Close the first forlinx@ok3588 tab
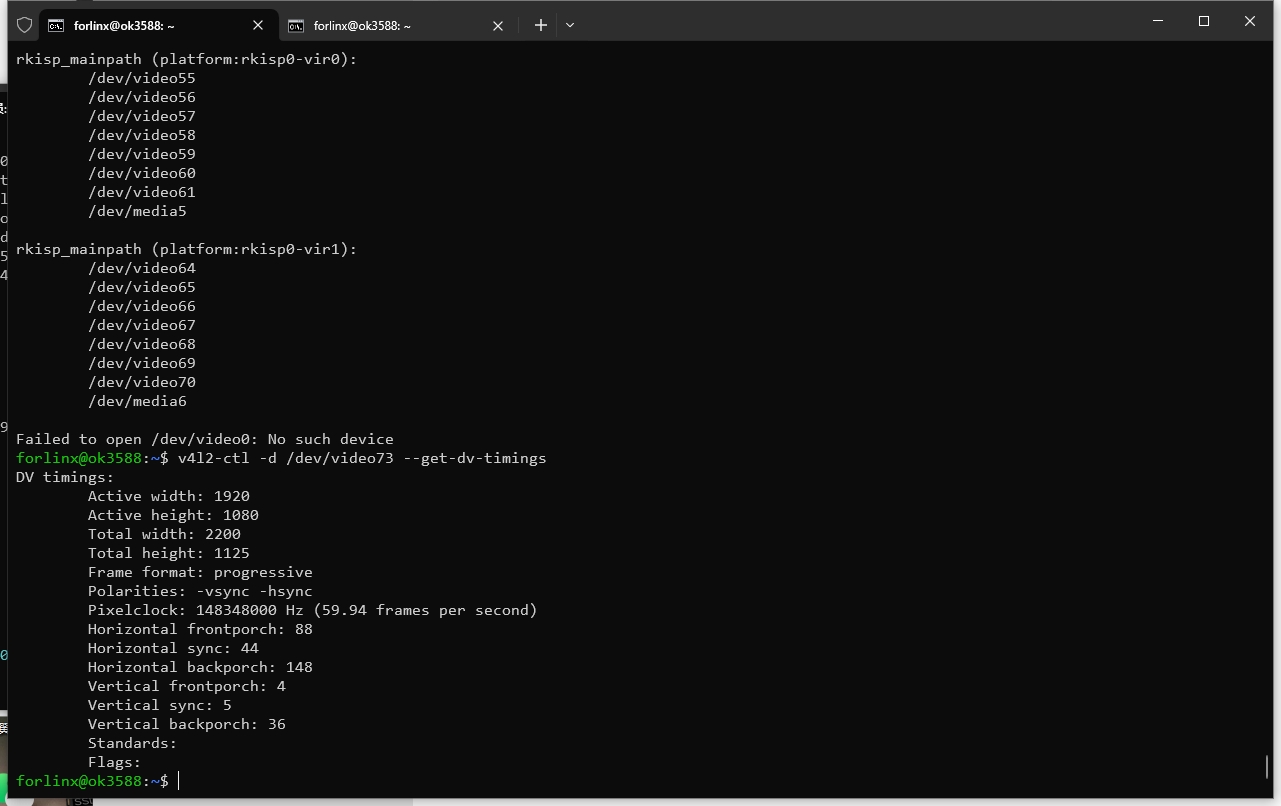 [x=258, y=25]
